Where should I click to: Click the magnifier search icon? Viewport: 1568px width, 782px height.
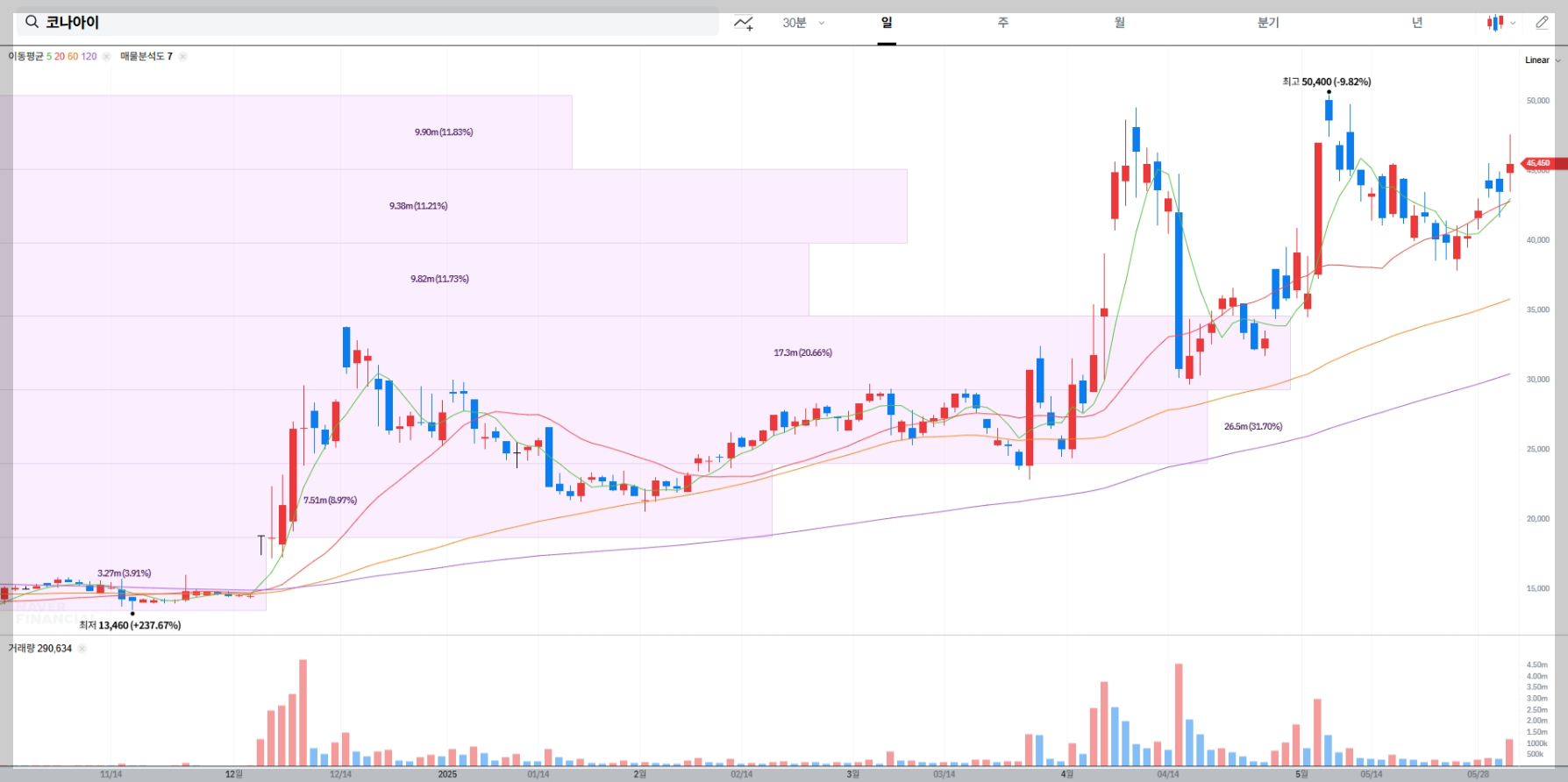pyautogui.click(x=32, y=22)
